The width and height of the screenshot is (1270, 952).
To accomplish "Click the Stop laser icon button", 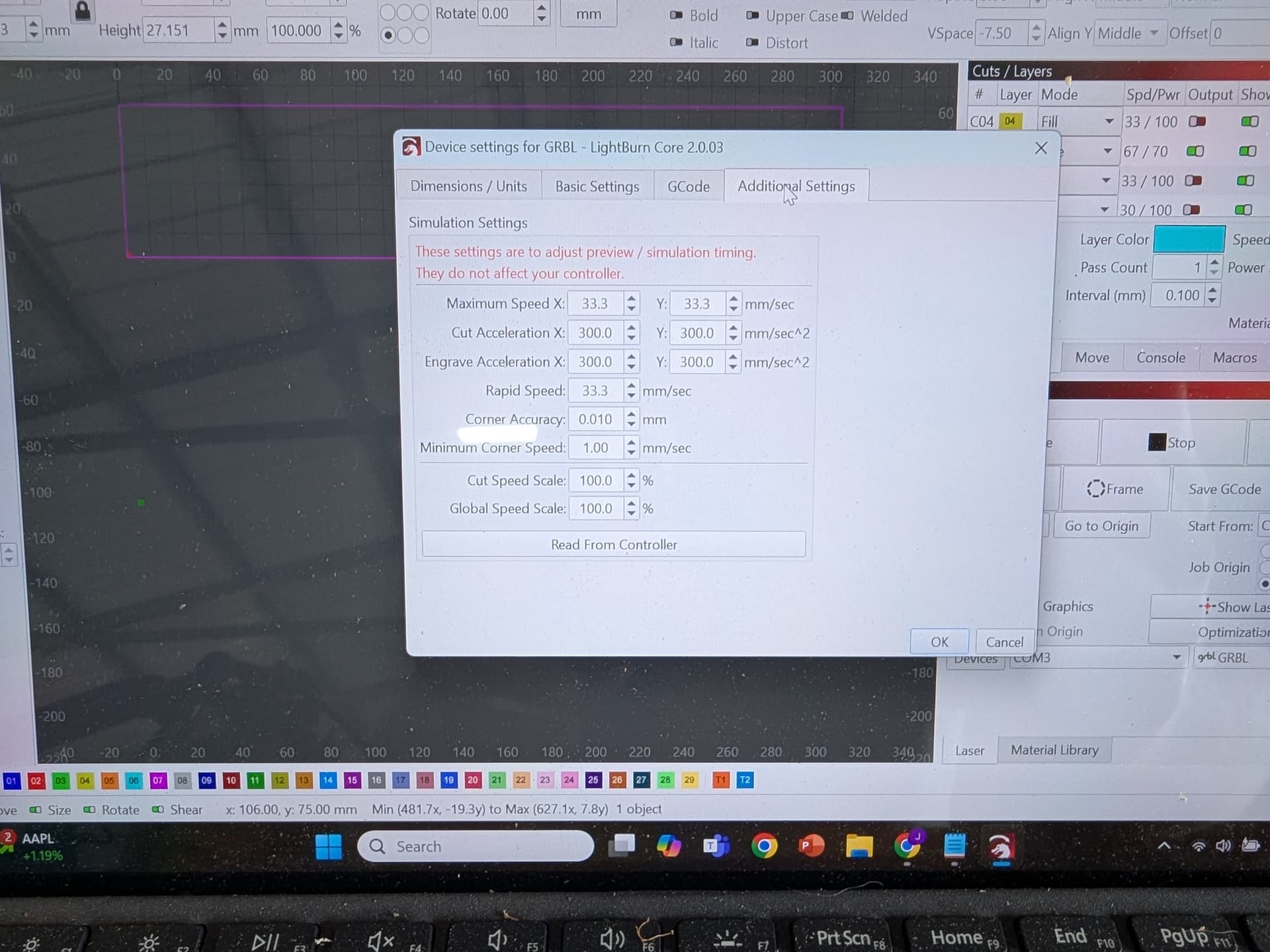I will tap(1171, 443).
